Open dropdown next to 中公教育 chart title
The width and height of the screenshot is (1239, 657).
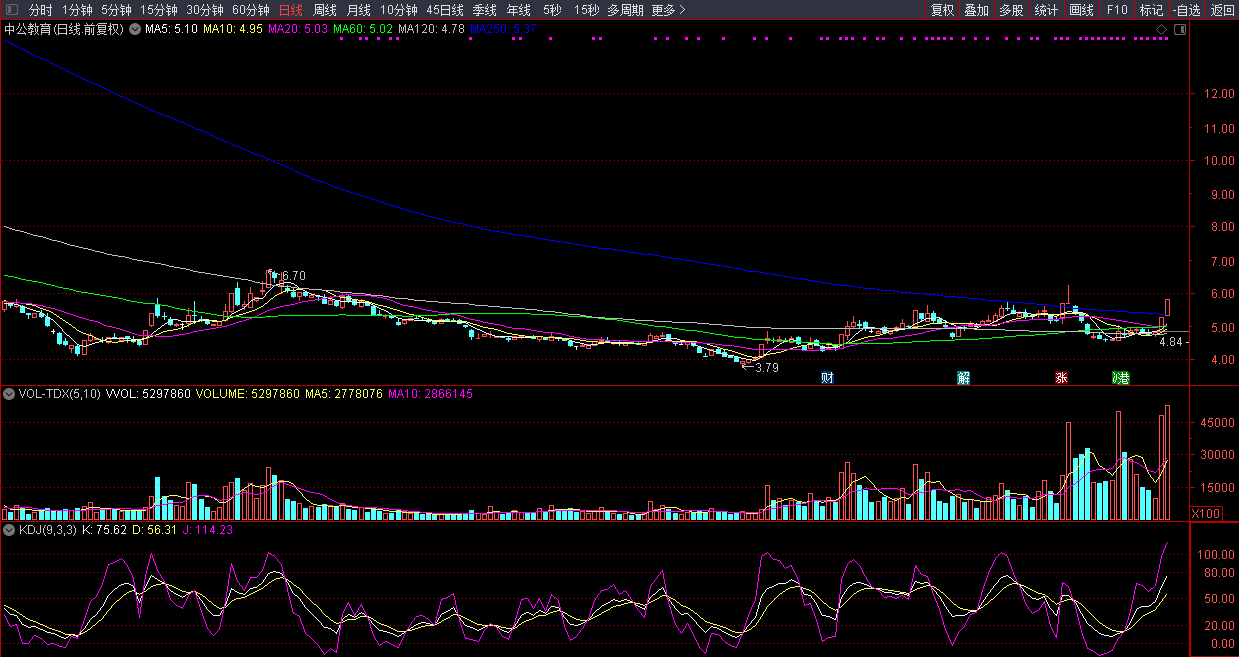click(x=135, y=30)
